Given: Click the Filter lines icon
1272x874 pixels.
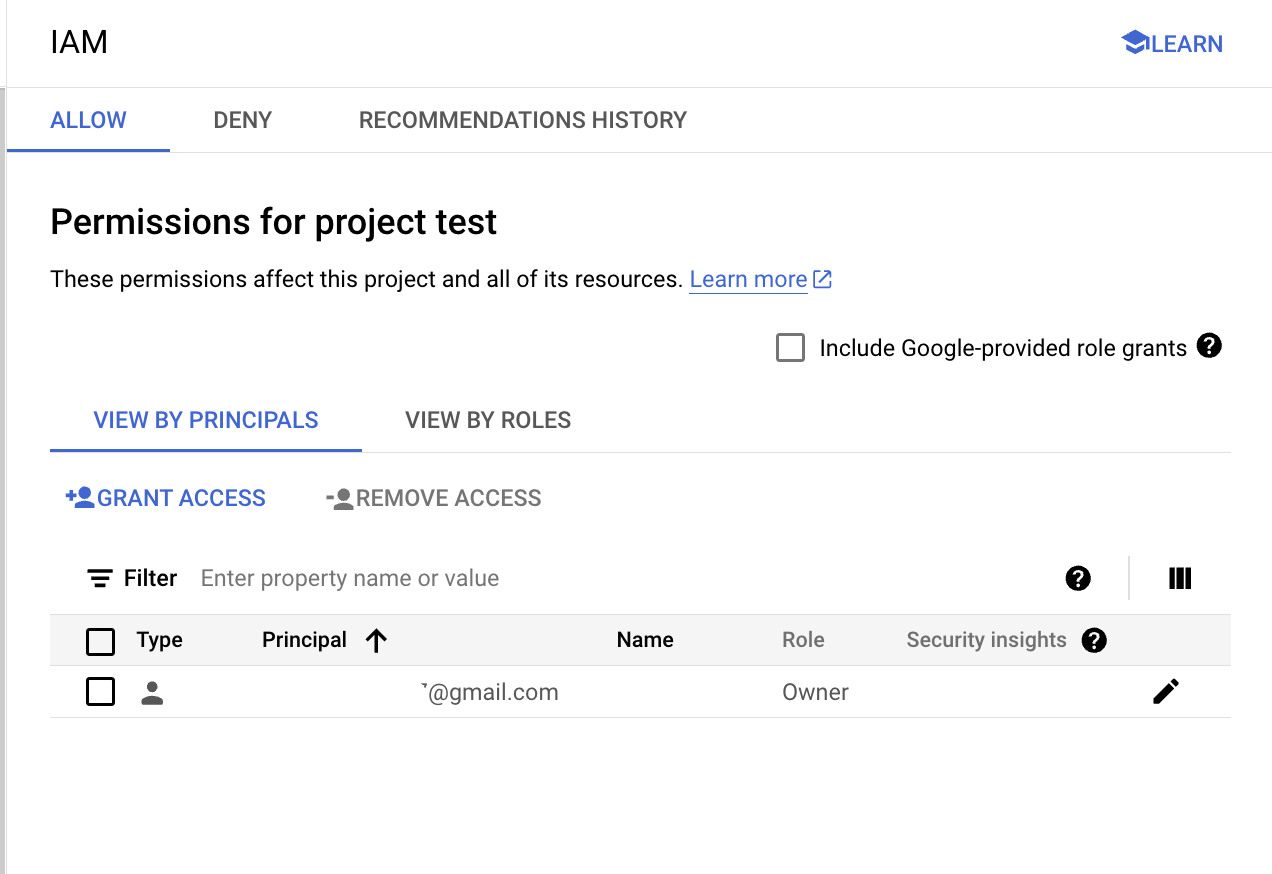Looking at the screenshot, I should click(x=99, y=578).
